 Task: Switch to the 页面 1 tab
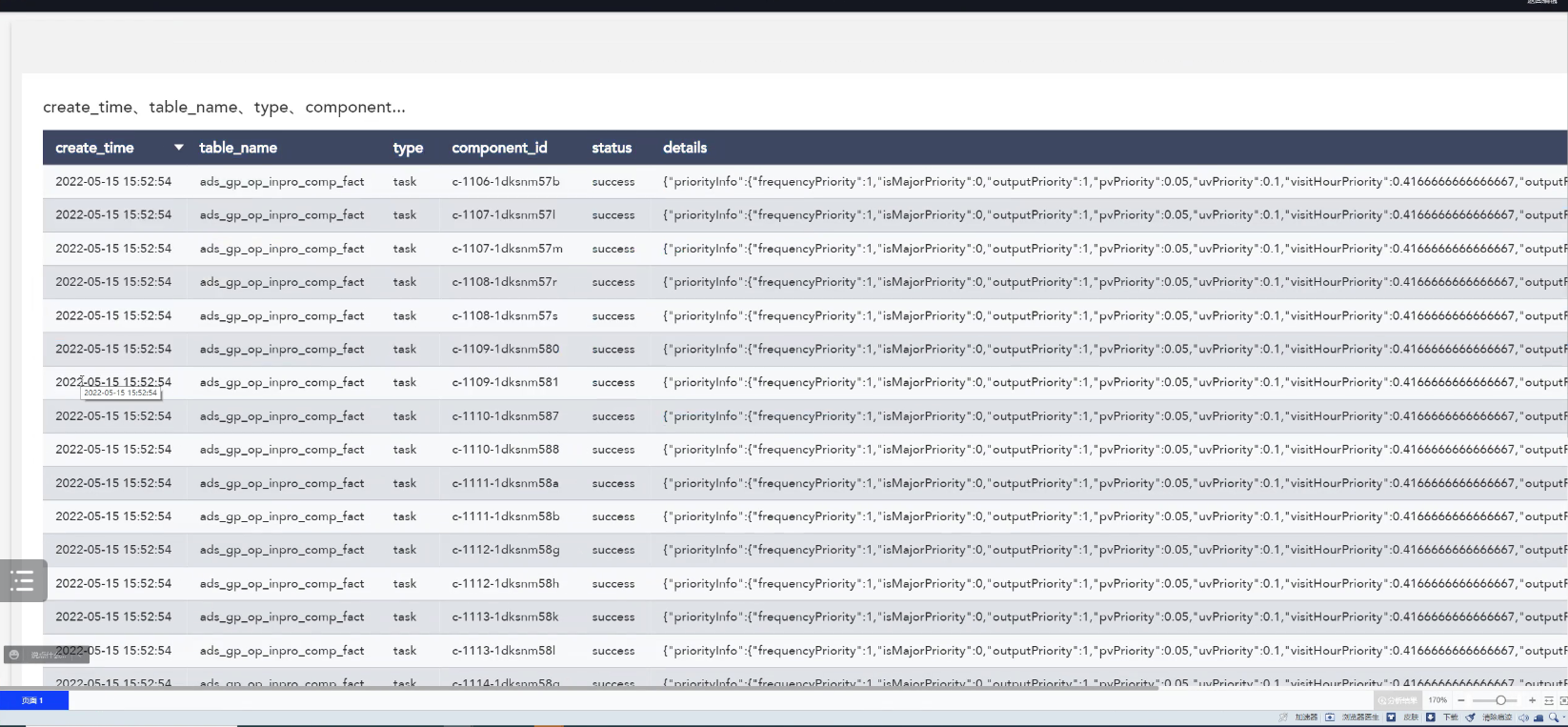click(33, 700)
